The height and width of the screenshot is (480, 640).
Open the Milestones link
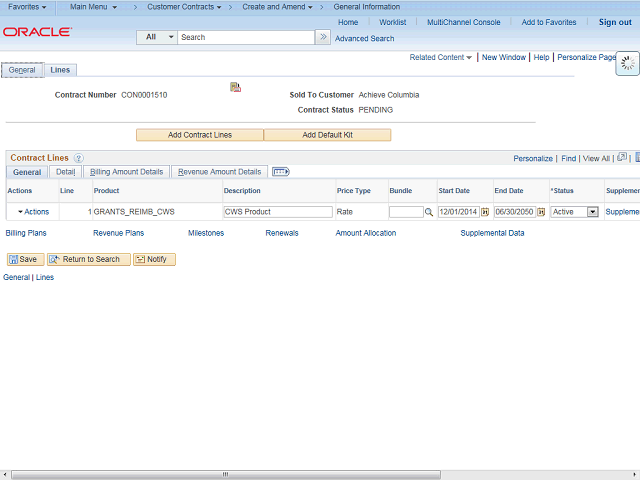206,233
